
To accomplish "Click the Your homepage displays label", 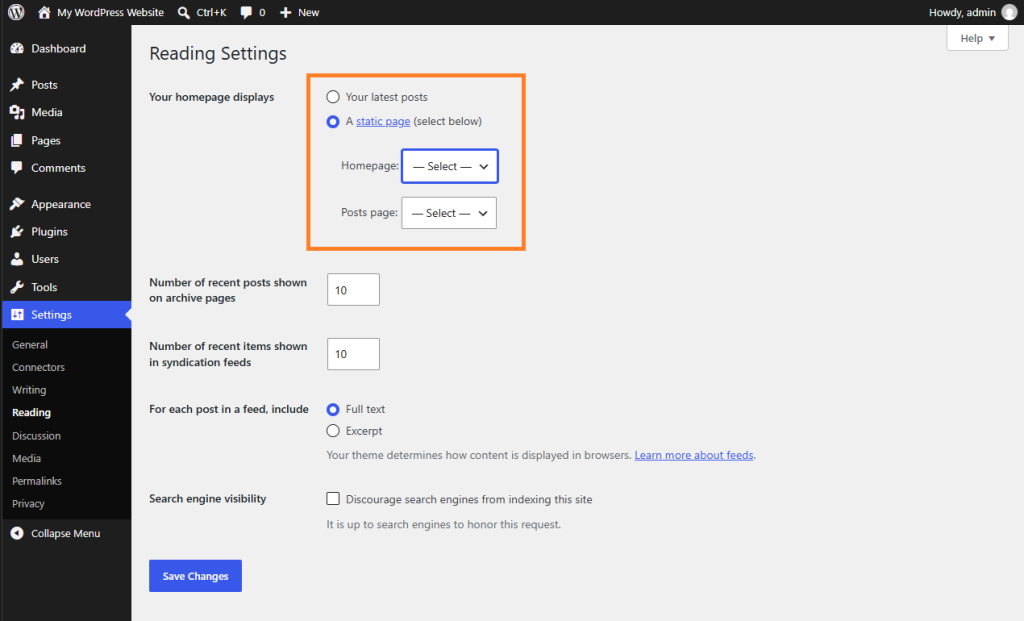I will tap(212, 97).
